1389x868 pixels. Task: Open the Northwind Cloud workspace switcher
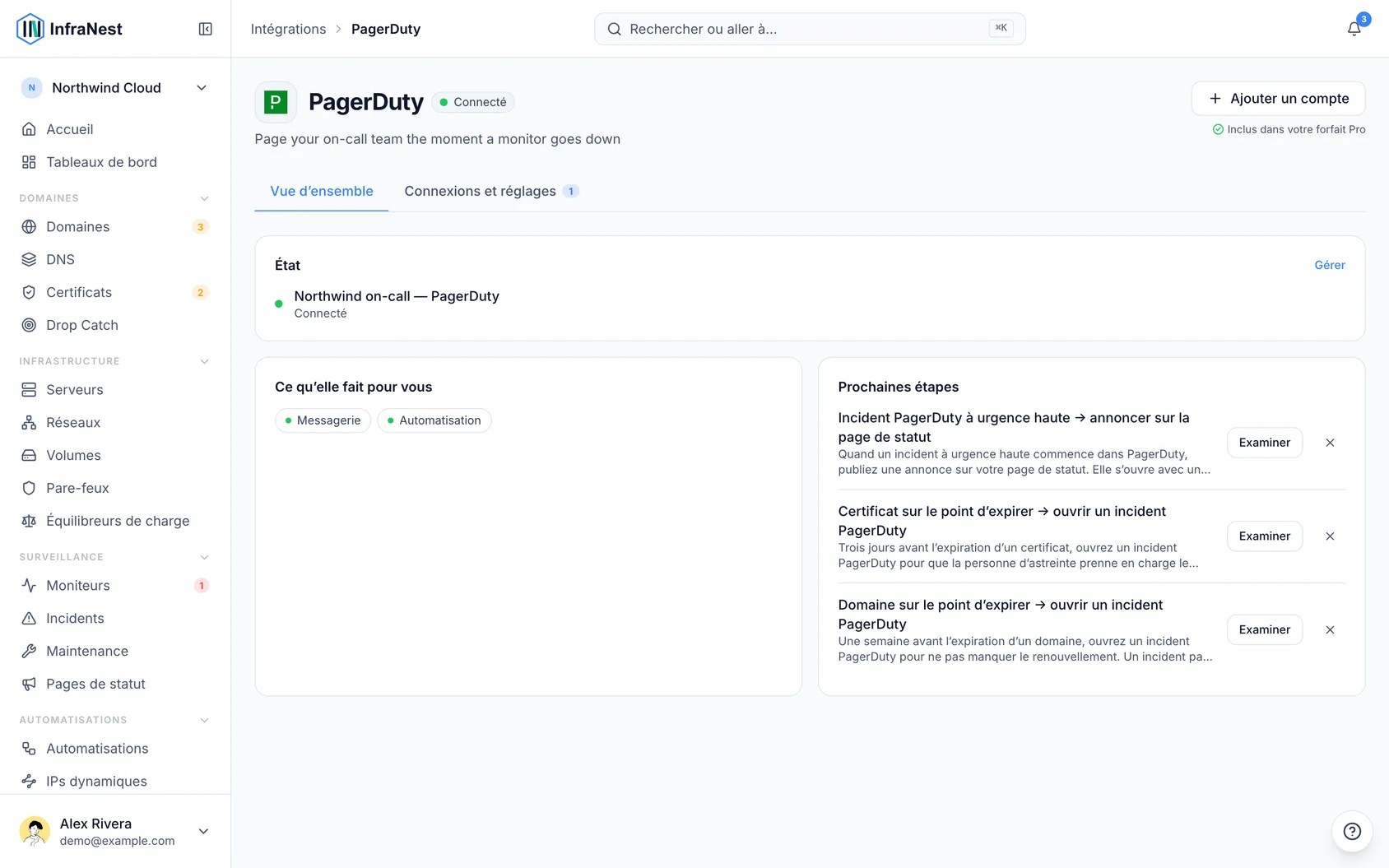click(x=115, y=88)
